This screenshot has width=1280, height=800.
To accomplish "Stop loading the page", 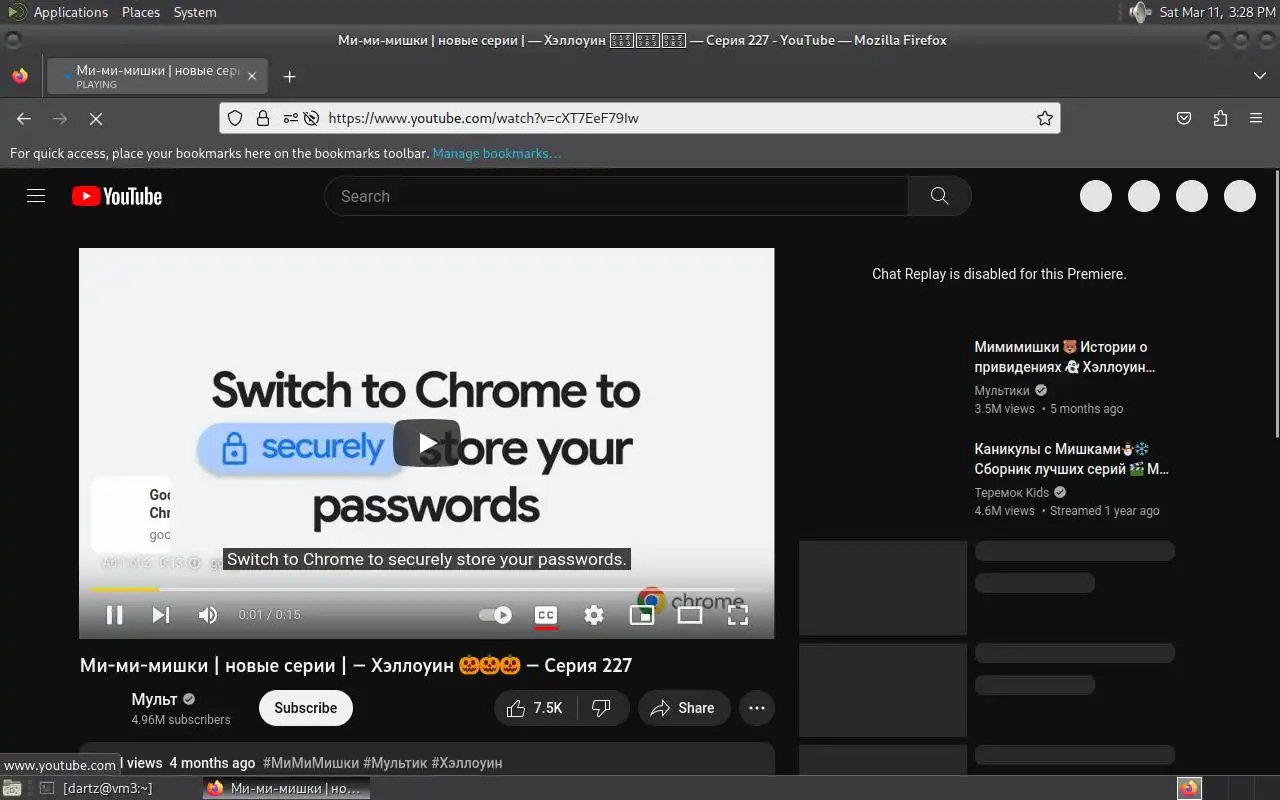I will point(96,118).
